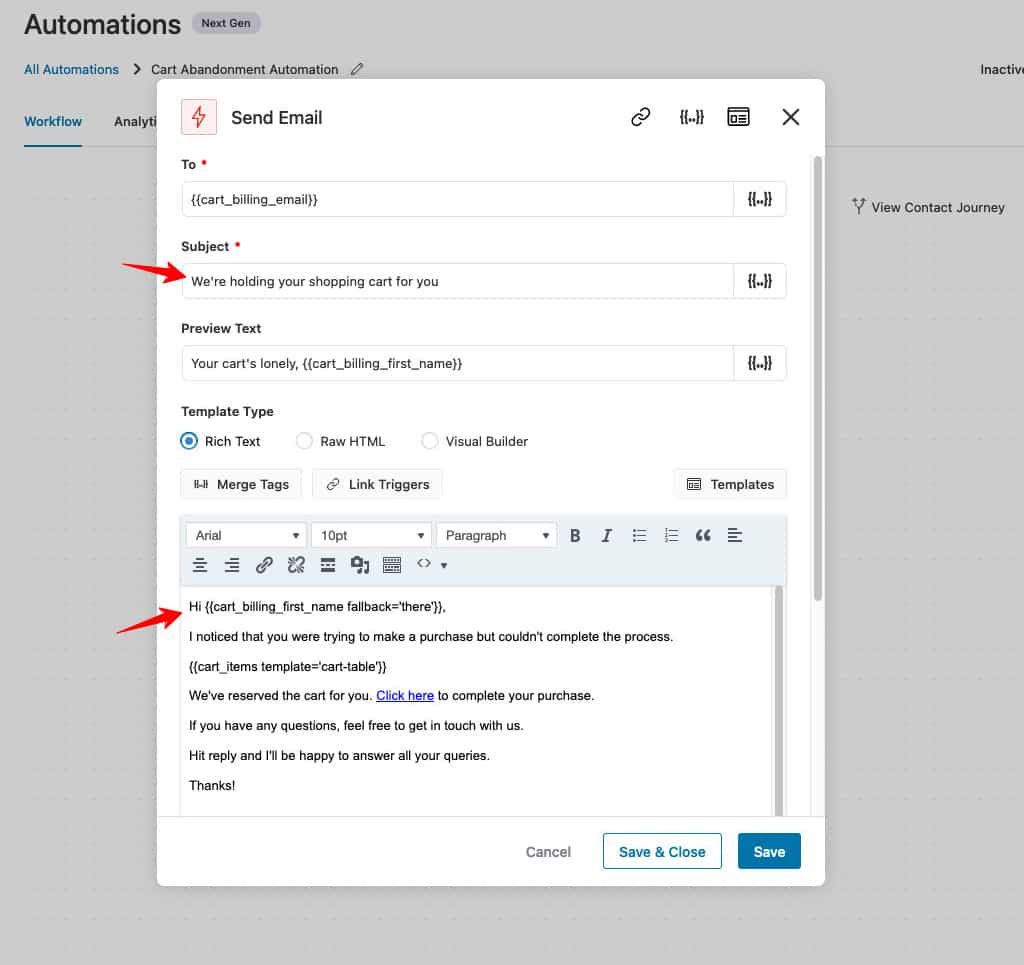Image resolution: width=1024 pixels, height=965 pixels.
Task: Switch to the Workflow tab
Action: coord(53,121)
